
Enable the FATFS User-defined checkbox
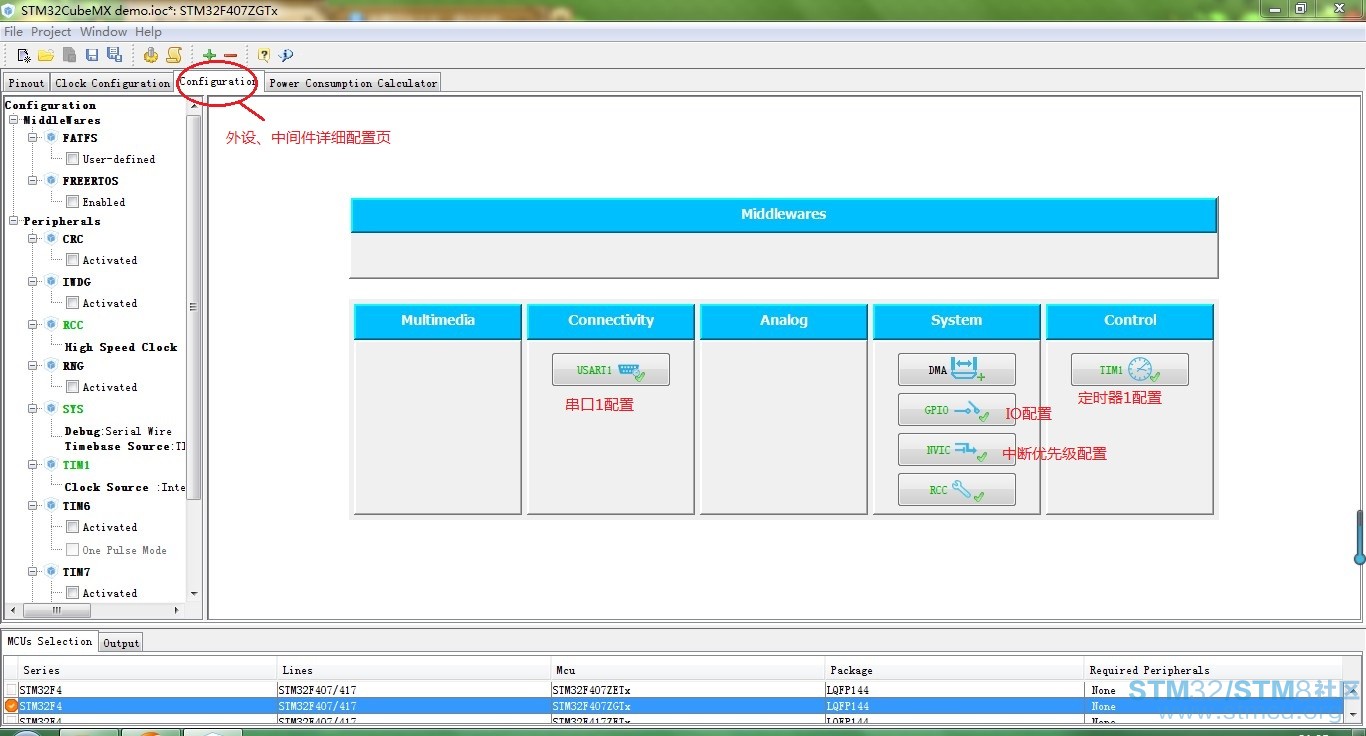point(72,158)
